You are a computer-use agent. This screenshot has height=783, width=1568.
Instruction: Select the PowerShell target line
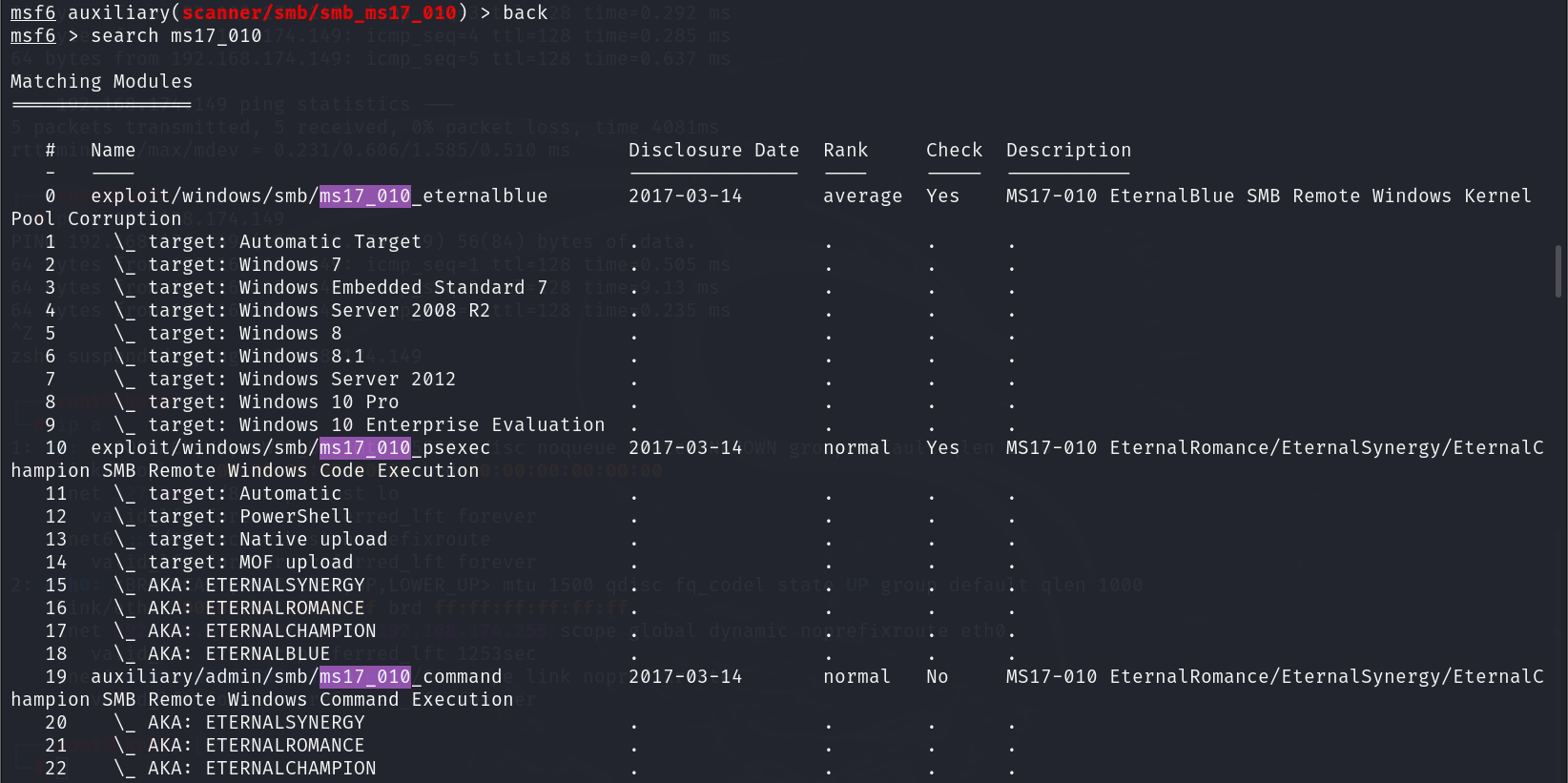click(x=250, y=517)
